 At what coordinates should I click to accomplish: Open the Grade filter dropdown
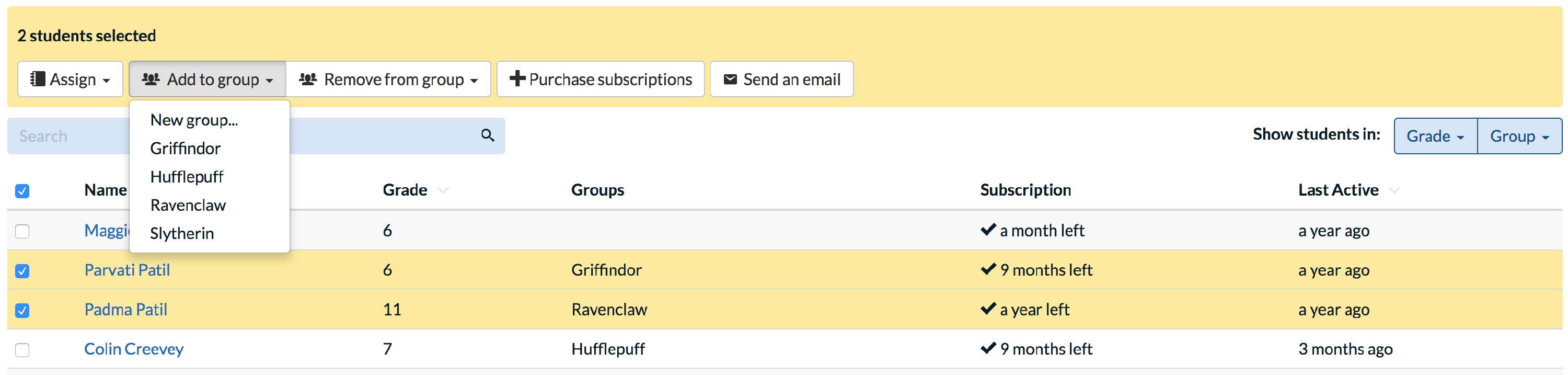coord(1435,136)
